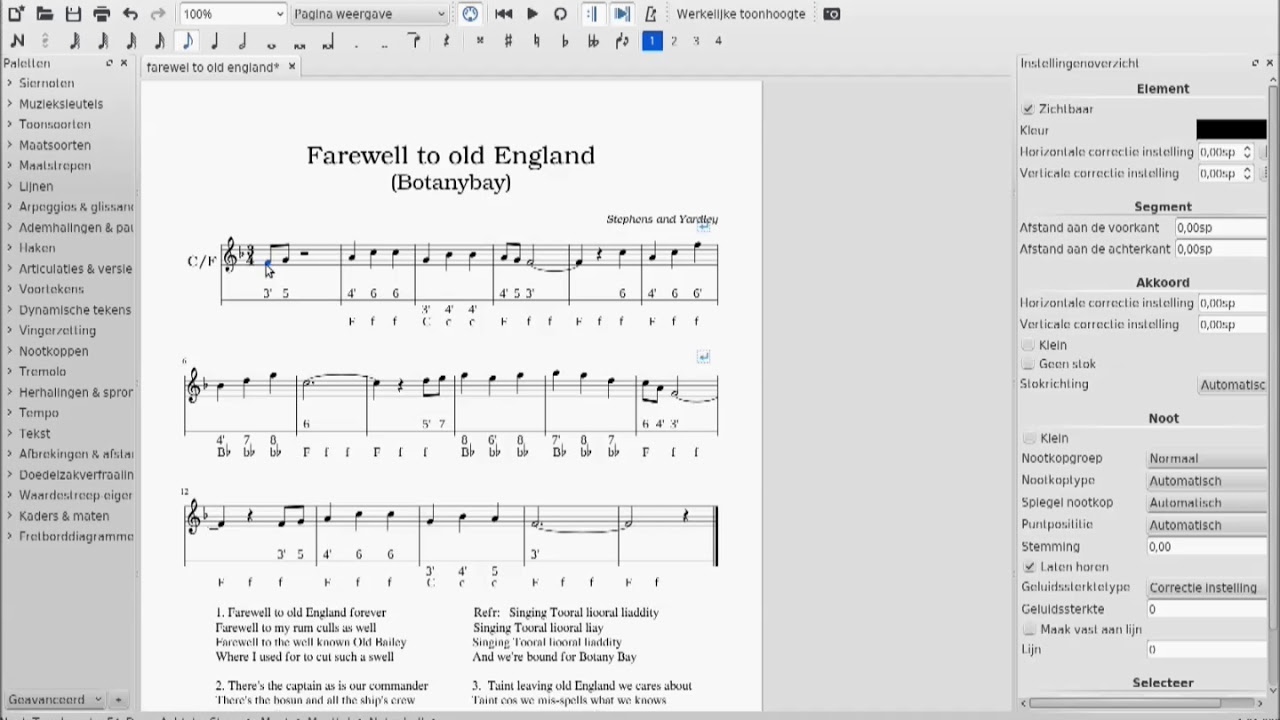Image resolution: width=1280 pixels, height=720 pixels.
Task: Open the zoom level dropdown (100%)
Action: [x=233, y=14]
